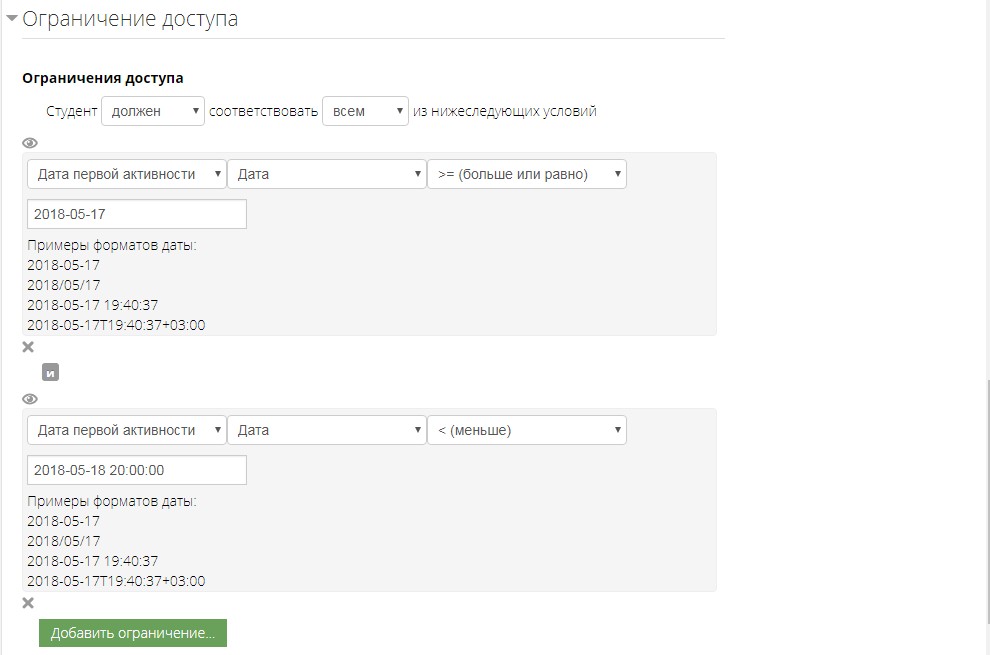This screenshot has height=655, width=990.
Task: Toggle eye visibility icon of second condition
Action: click(30, 399)
